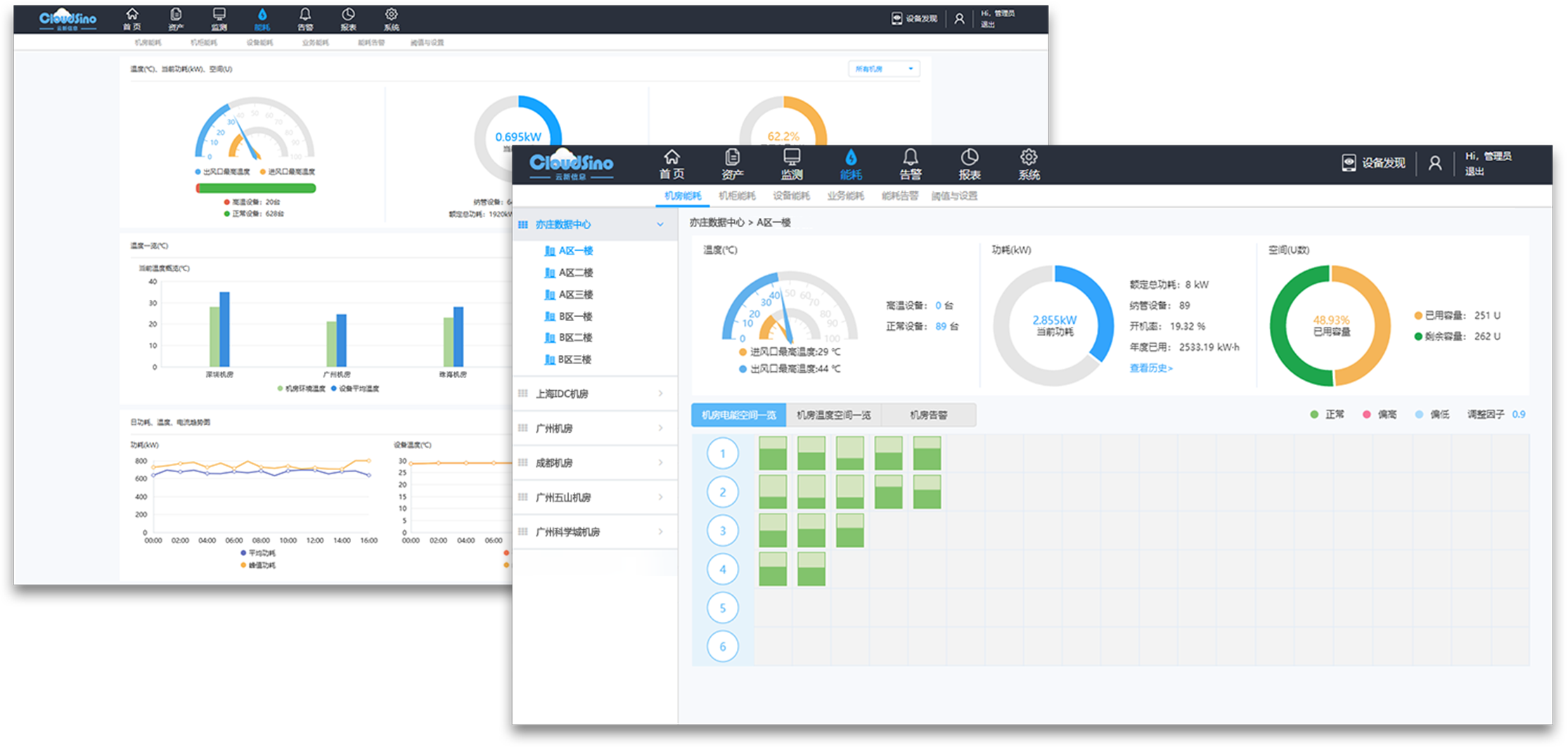Screen dimensions: 1568x747
Task: Click the 报表 report icon in front window
Action: coord(970,157)
